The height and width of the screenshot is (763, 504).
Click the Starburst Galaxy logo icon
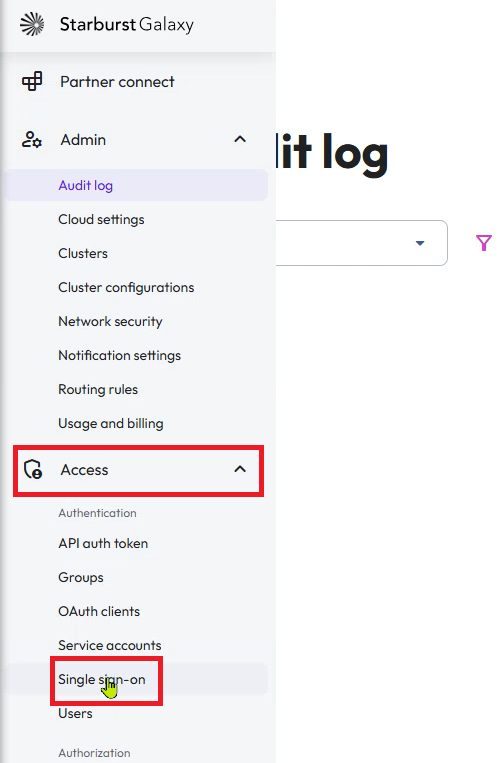click(x=32, y=24)
